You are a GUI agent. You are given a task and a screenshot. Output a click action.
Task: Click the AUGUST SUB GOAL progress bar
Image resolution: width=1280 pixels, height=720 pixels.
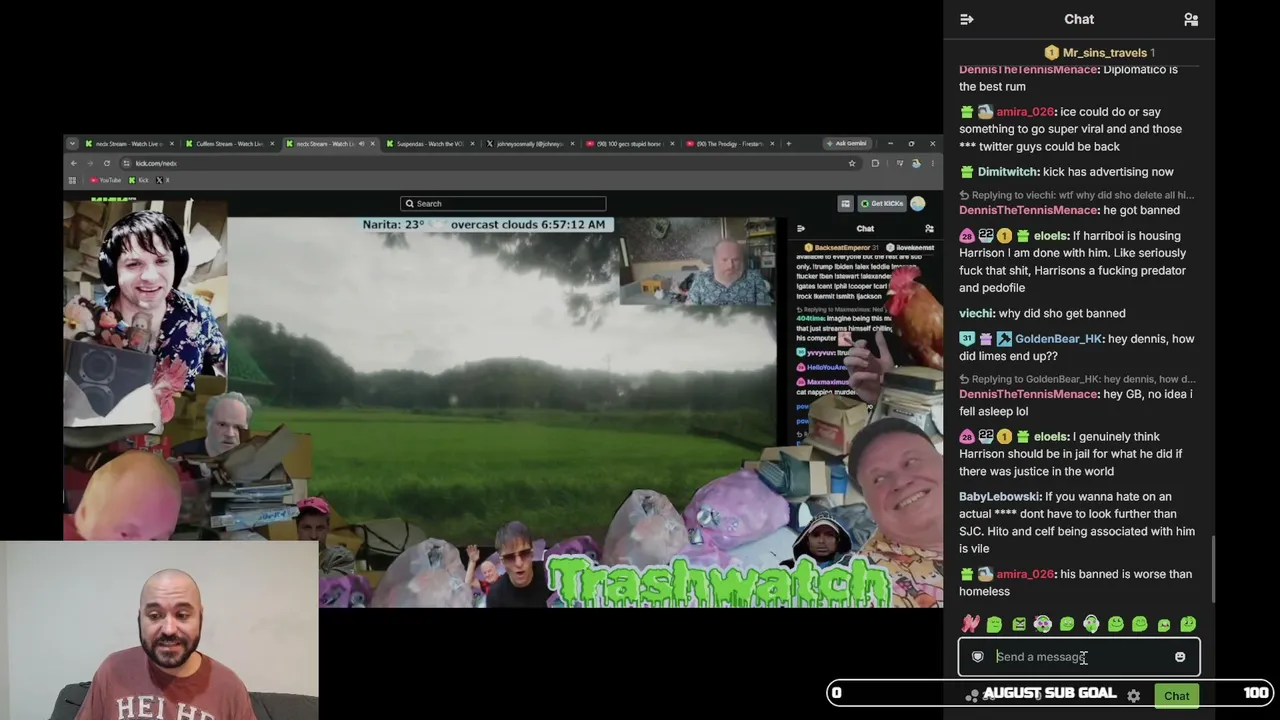1050,693
